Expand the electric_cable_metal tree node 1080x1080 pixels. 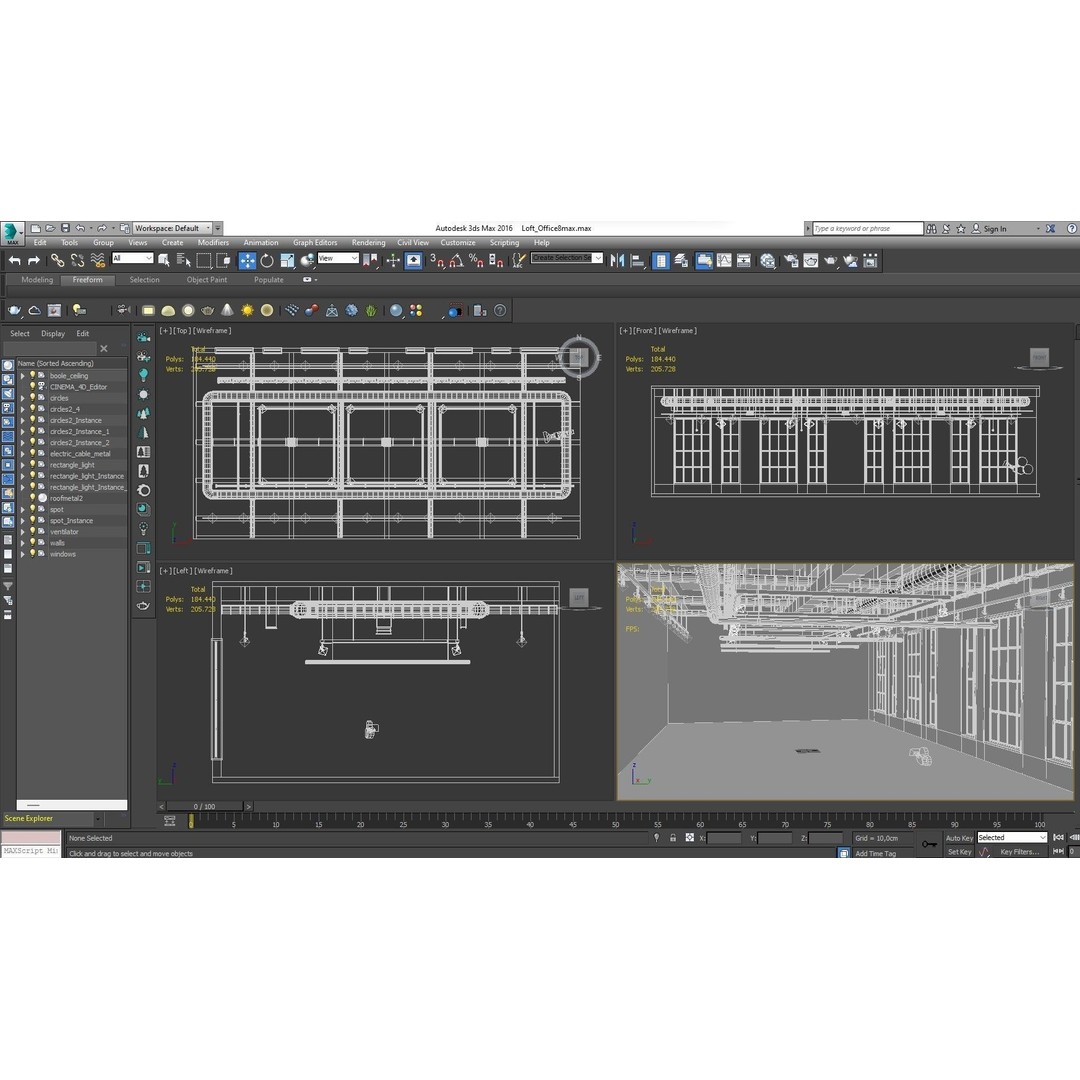pos(23,454)
